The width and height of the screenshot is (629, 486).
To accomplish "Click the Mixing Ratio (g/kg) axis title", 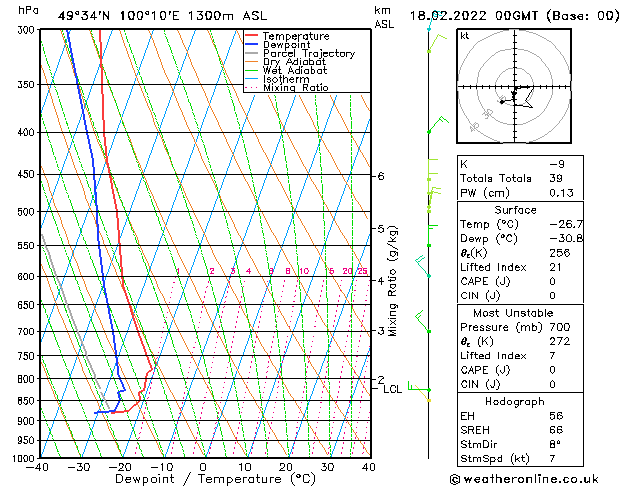I will click(x=392, y=281).
